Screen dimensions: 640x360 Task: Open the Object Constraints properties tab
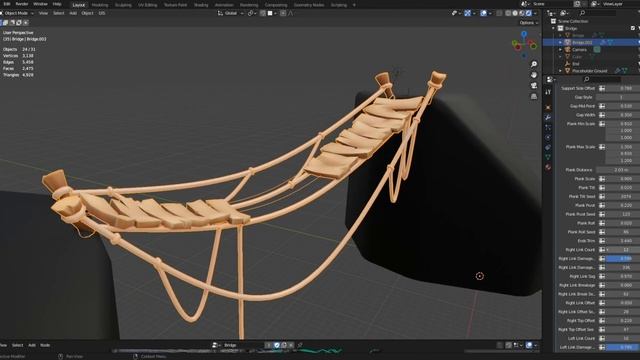548,147
